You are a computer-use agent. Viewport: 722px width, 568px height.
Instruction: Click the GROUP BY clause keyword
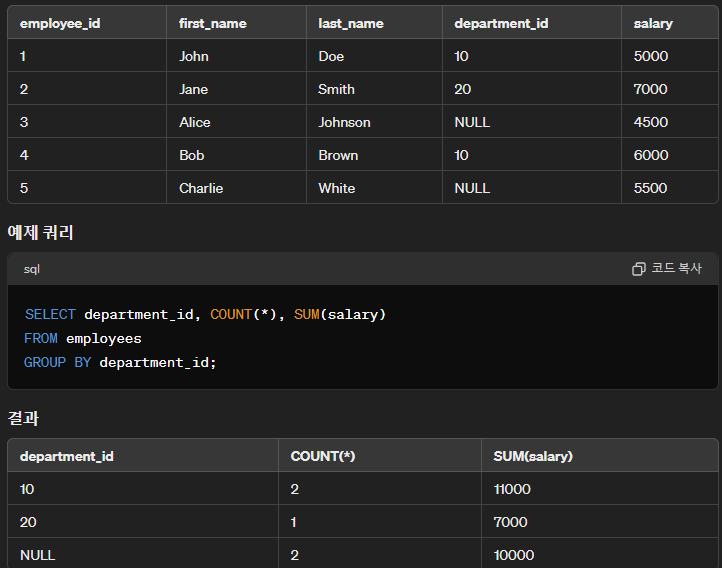coord(58,363)
